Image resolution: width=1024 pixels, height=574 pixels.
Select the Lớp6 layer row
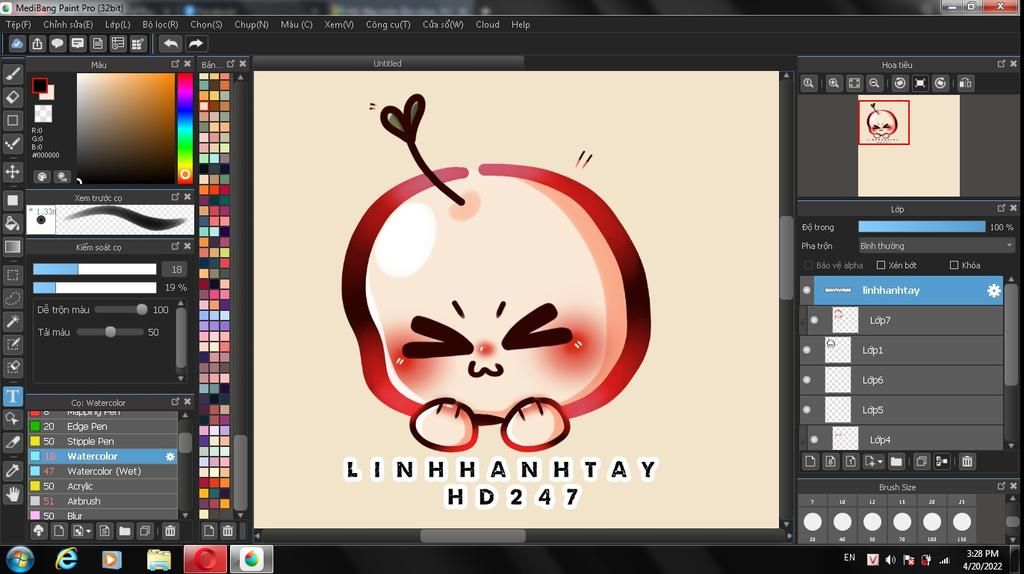(x=901, y=380)
